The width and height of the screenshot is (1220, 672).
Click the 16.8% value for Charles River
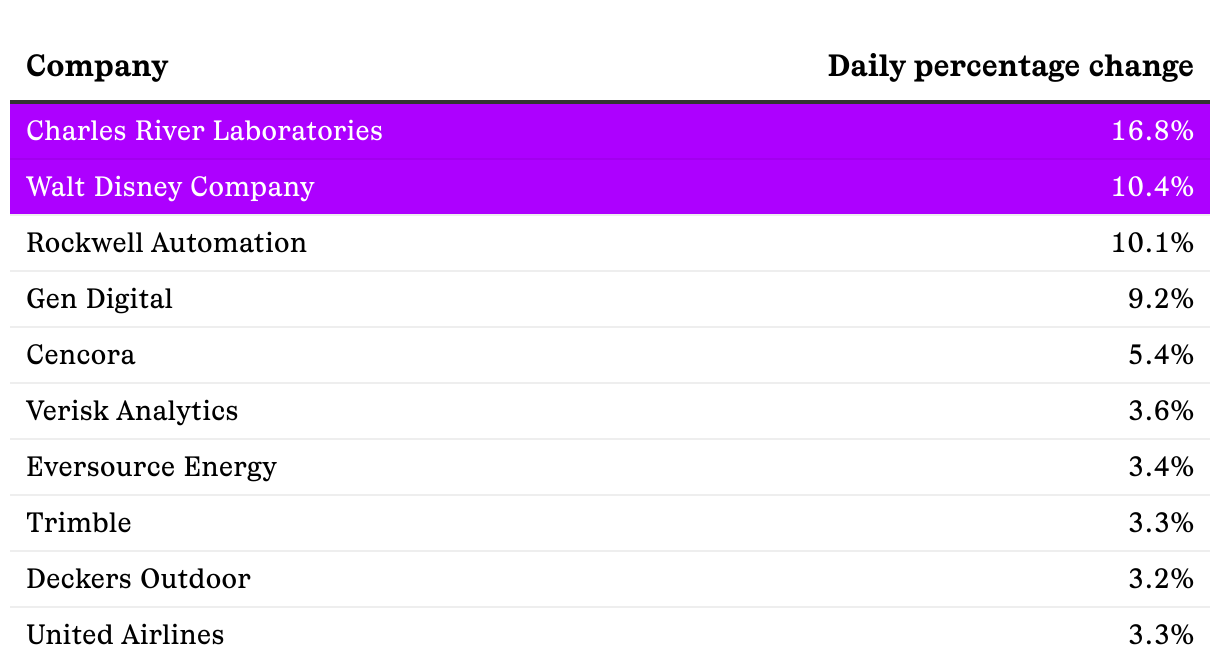pos(1152,131)
